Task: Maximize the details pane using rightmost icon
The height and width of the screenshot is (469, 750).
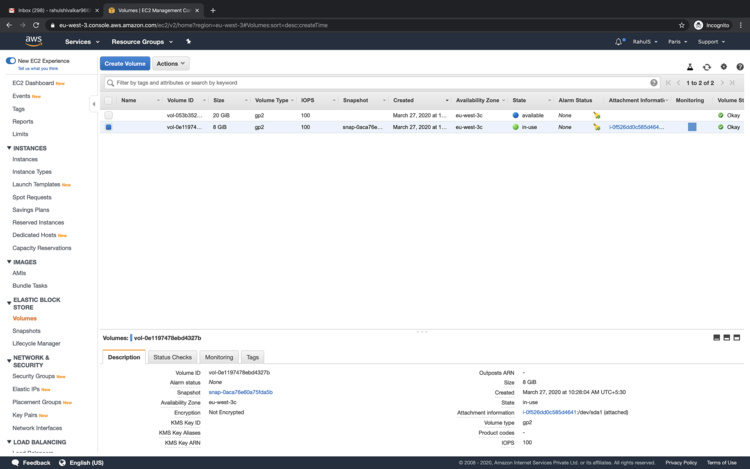Action: [737, 338]
